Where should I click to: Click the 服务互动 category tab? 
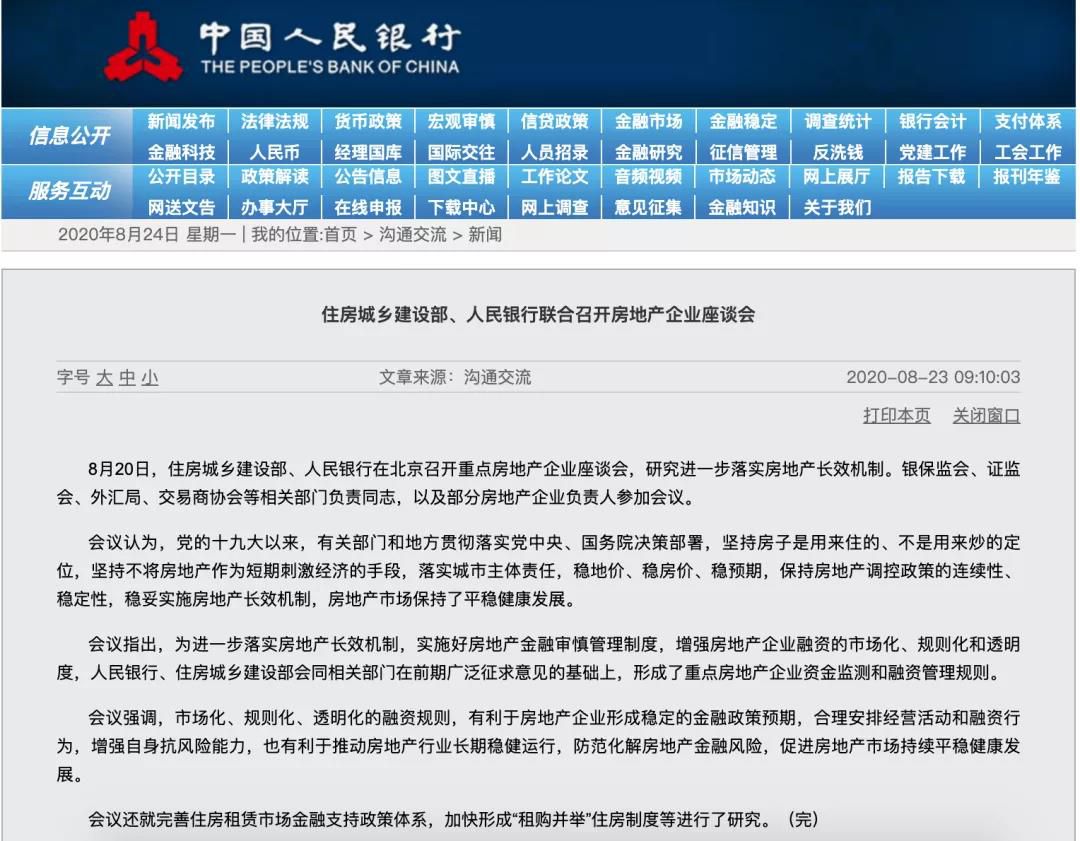(x=68, y=191)
